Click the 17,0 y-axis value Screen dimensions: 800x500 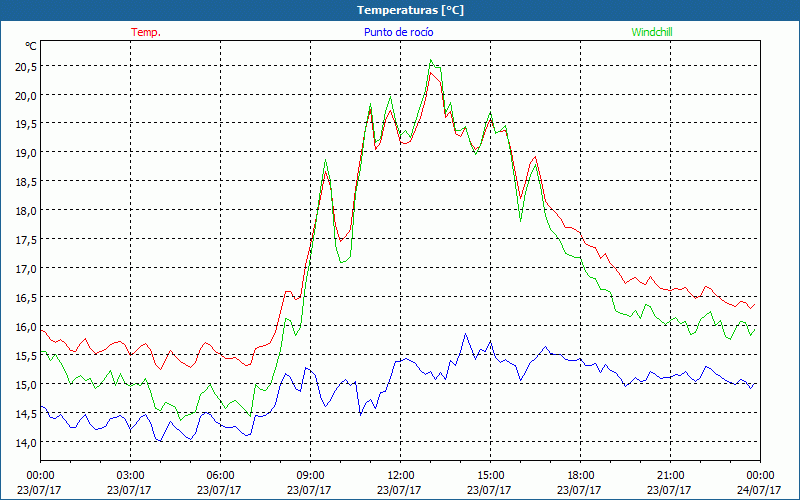tap(26, 269)
